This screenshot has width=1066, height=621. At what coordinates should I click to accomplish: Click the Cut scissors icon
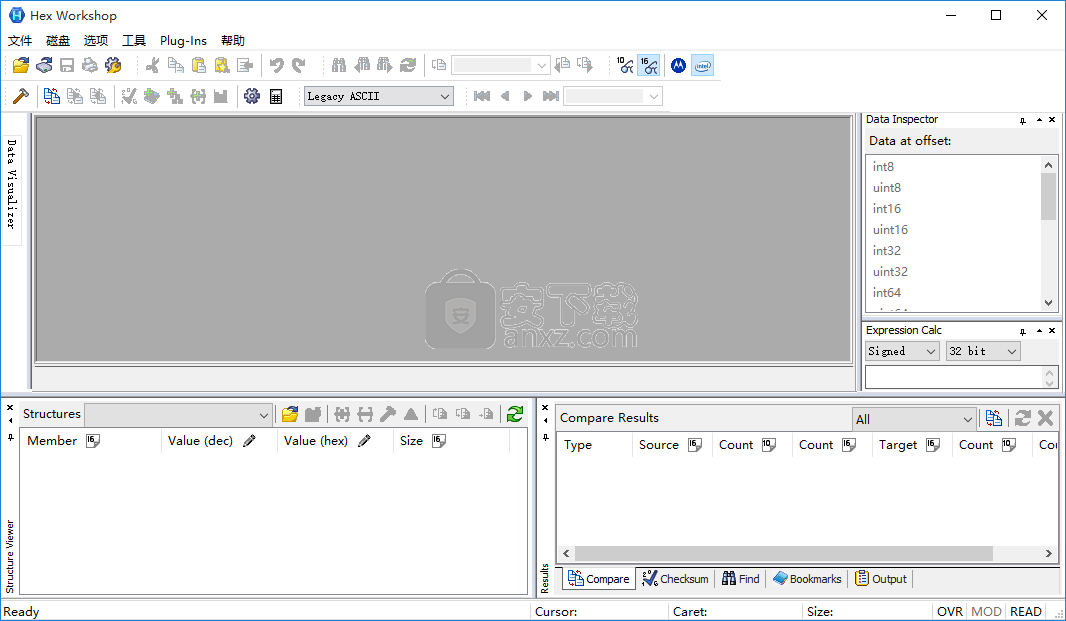point(152,65)
